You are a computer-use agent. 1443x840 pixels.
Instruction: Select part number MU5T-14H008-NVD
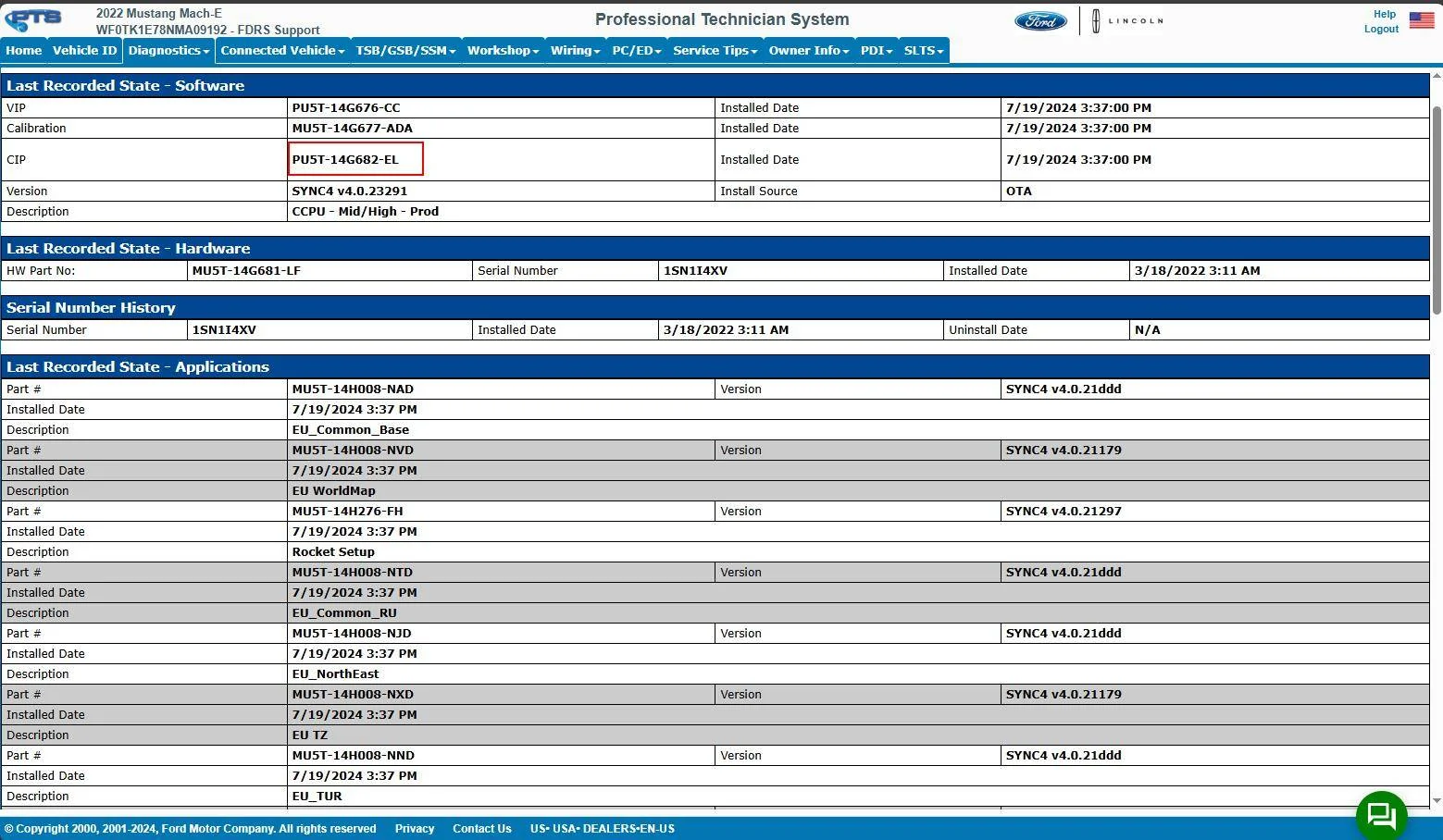[353, 450]
